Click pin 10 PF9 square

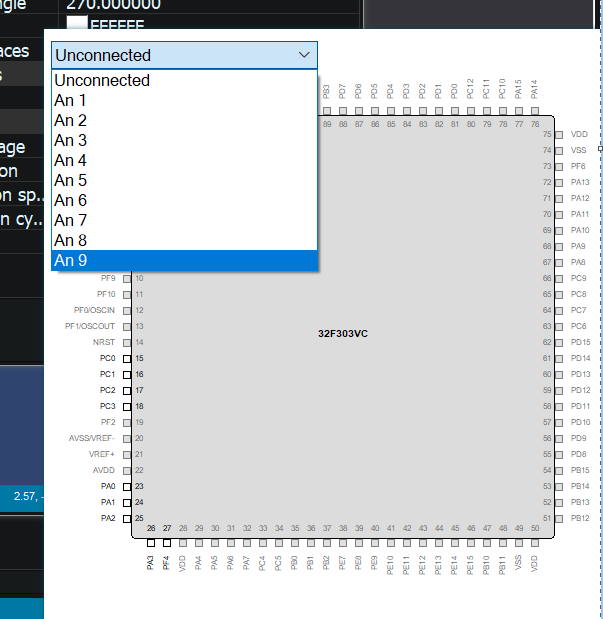tap(127, 279)
